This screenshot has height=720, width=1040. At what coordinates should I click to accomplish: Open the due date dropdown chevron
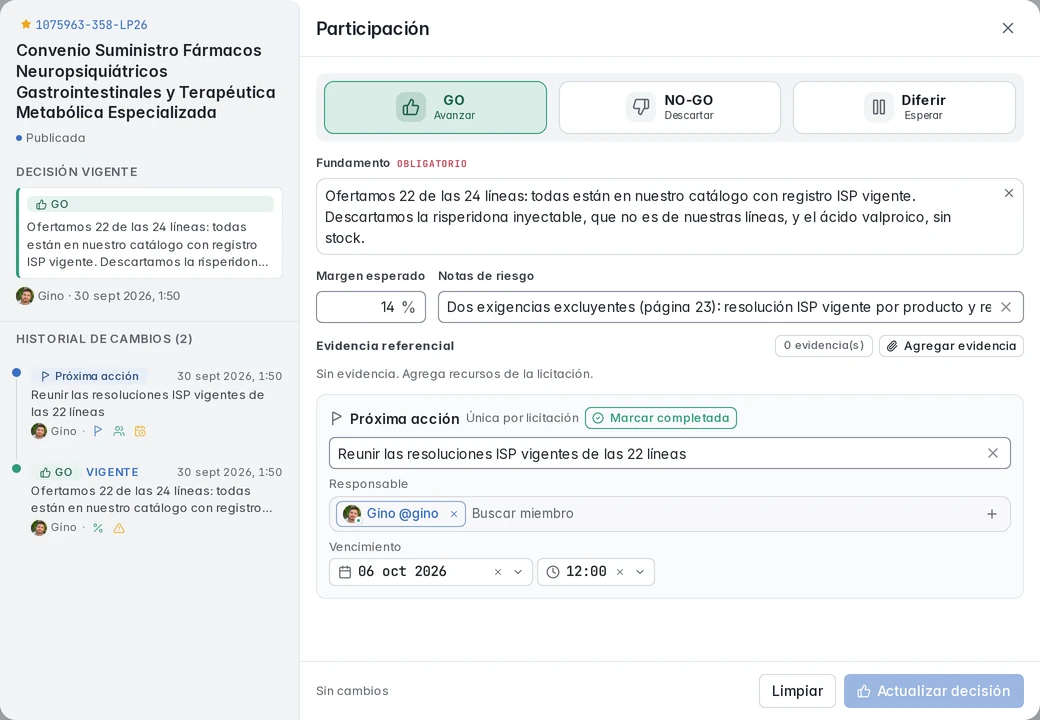[518, 571]
